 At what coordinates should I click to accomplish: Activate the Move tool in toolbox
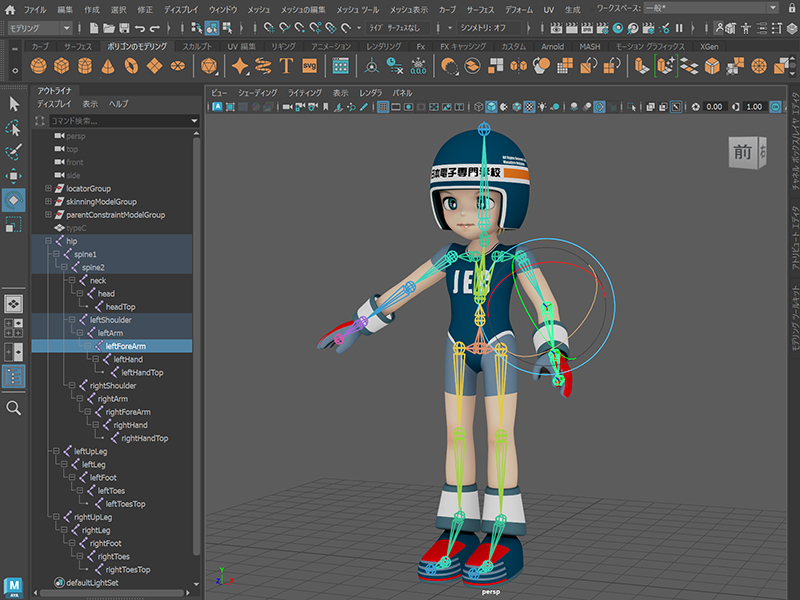tap(14, 176)
